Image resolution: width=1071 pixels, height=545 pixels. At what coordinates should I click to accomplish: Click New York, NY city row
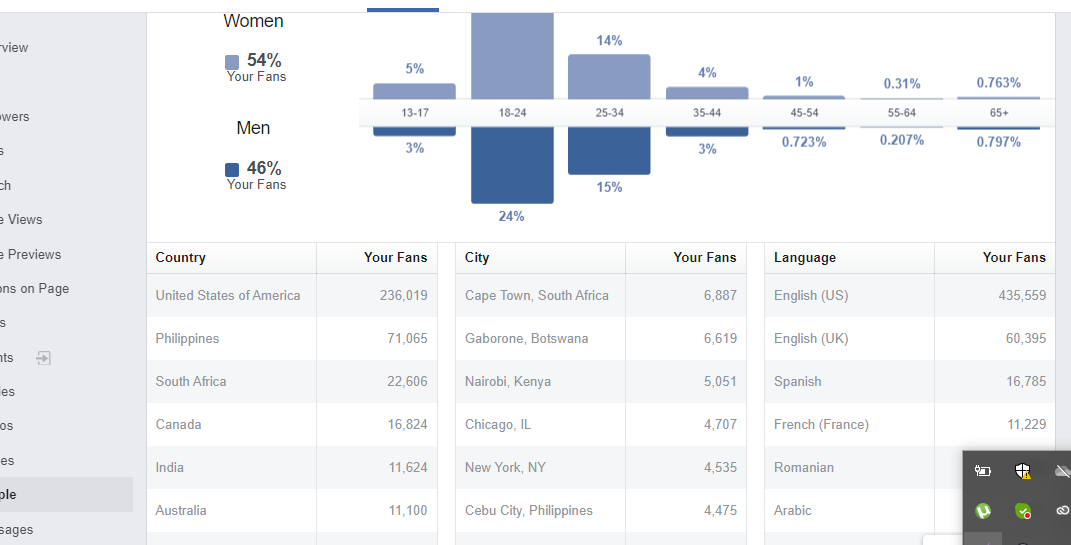(x=601, y=468)
